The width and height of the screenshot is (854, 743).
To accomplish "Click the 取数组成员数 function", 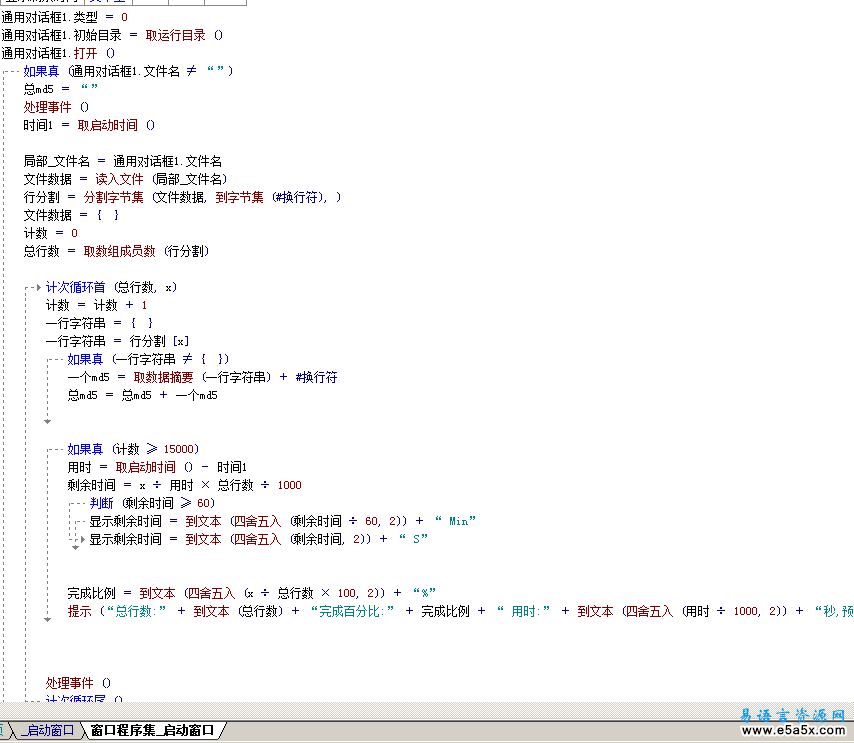I will coord(119,251).
